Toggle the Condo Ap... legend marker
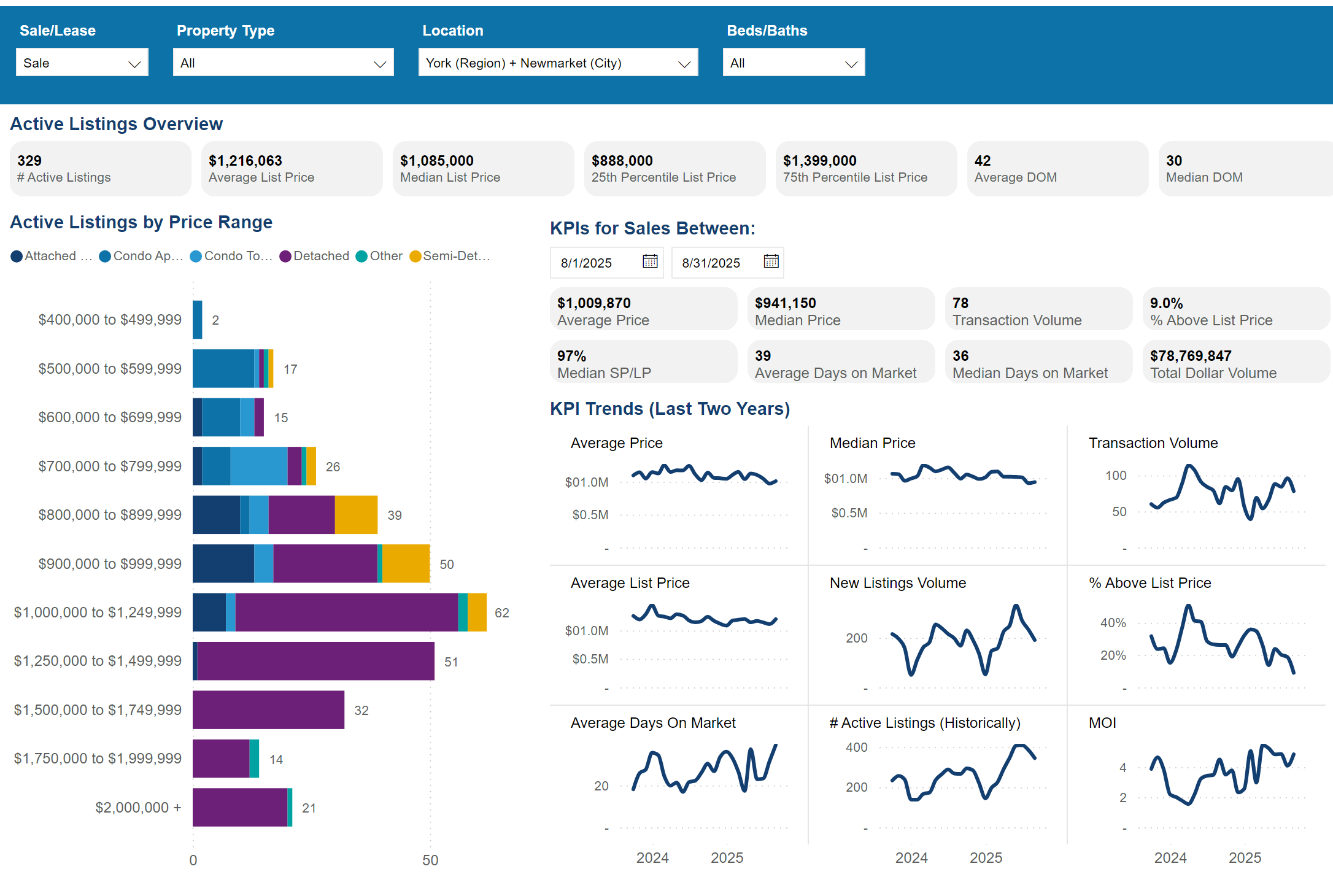Screen dimensions: 1333x896 point(105,257)
